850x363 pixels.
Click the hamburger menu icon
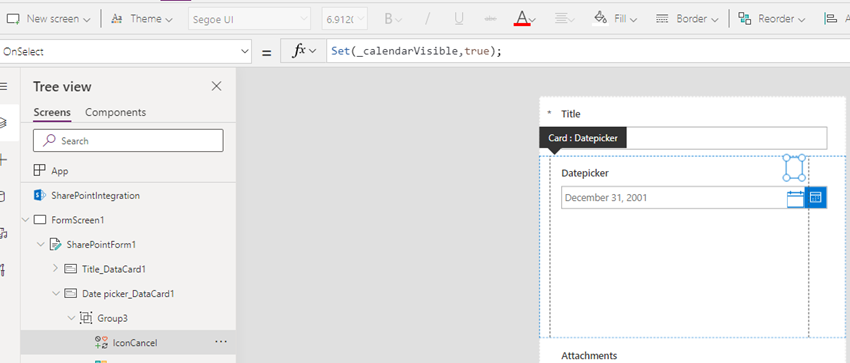4,86
